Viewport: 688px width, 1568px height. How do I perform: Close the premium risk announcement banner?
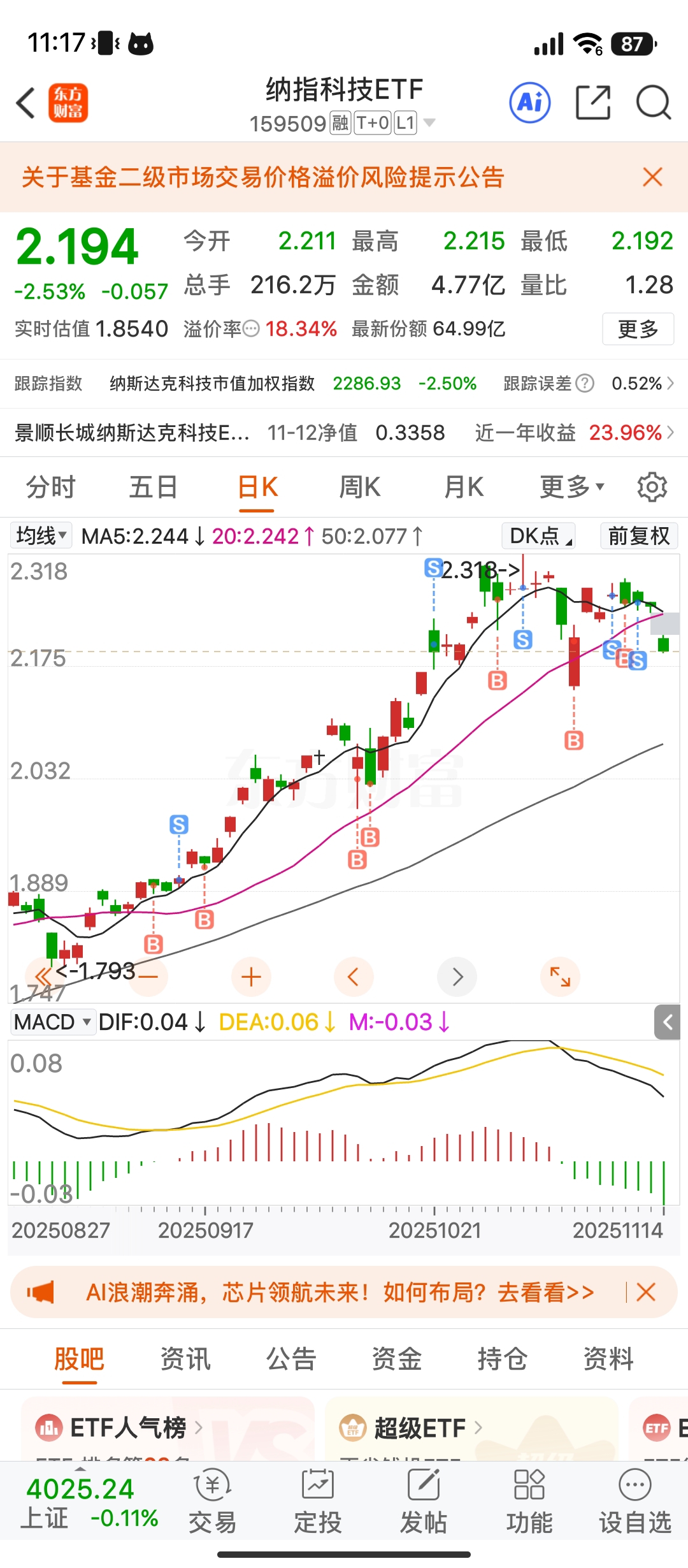tap(653, 177)
